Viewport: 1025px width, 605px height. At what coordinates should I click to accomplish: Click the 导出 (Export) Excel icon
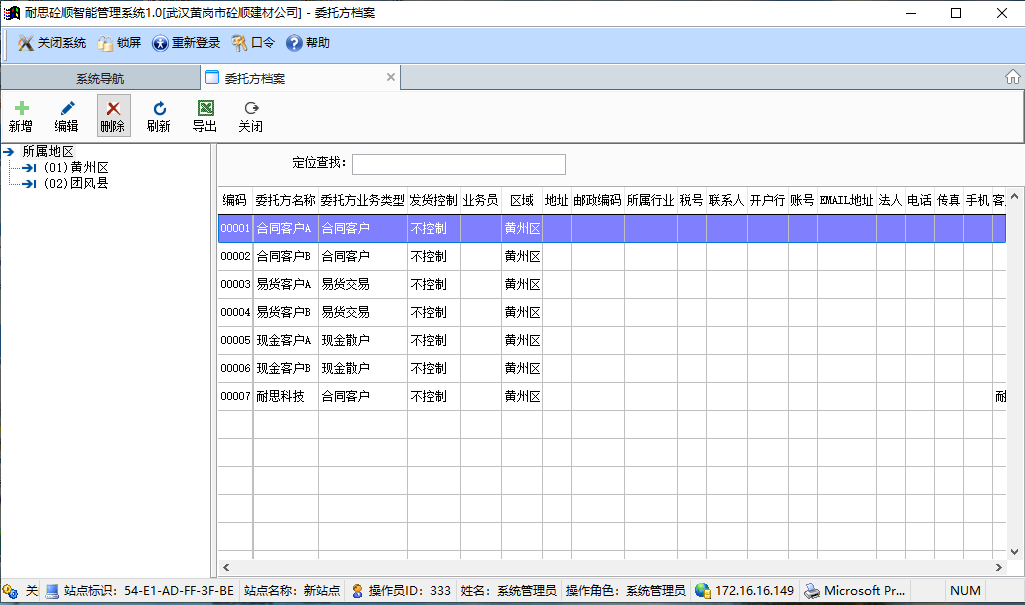click(205, 109)
